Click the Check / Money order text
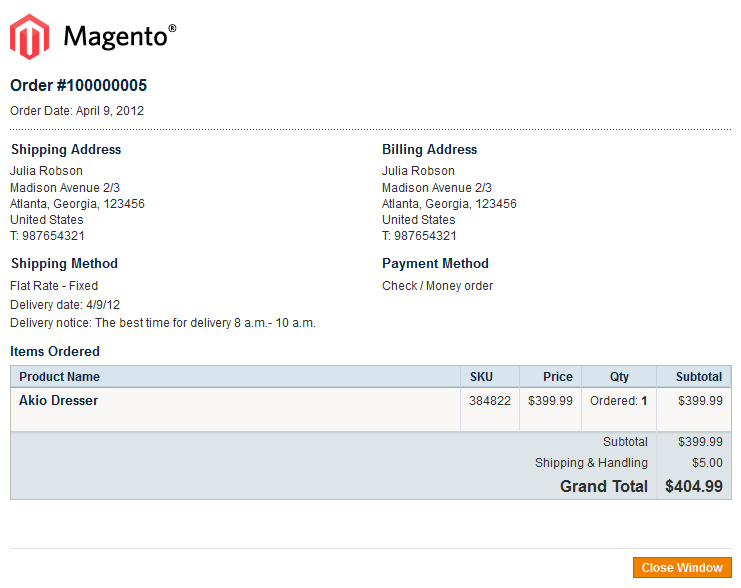The width and height of the screenshot is (741, 588). point(438,286)
